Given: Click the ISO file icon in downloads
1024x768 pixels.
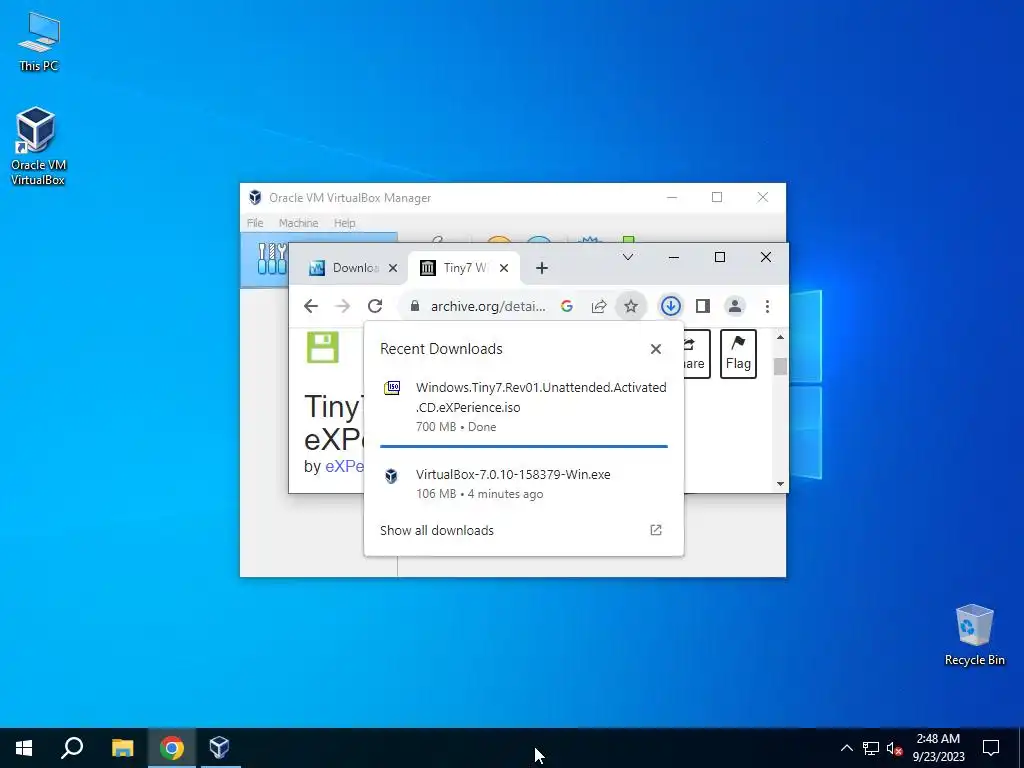Looking at the screenshot, I should (392, 388).
